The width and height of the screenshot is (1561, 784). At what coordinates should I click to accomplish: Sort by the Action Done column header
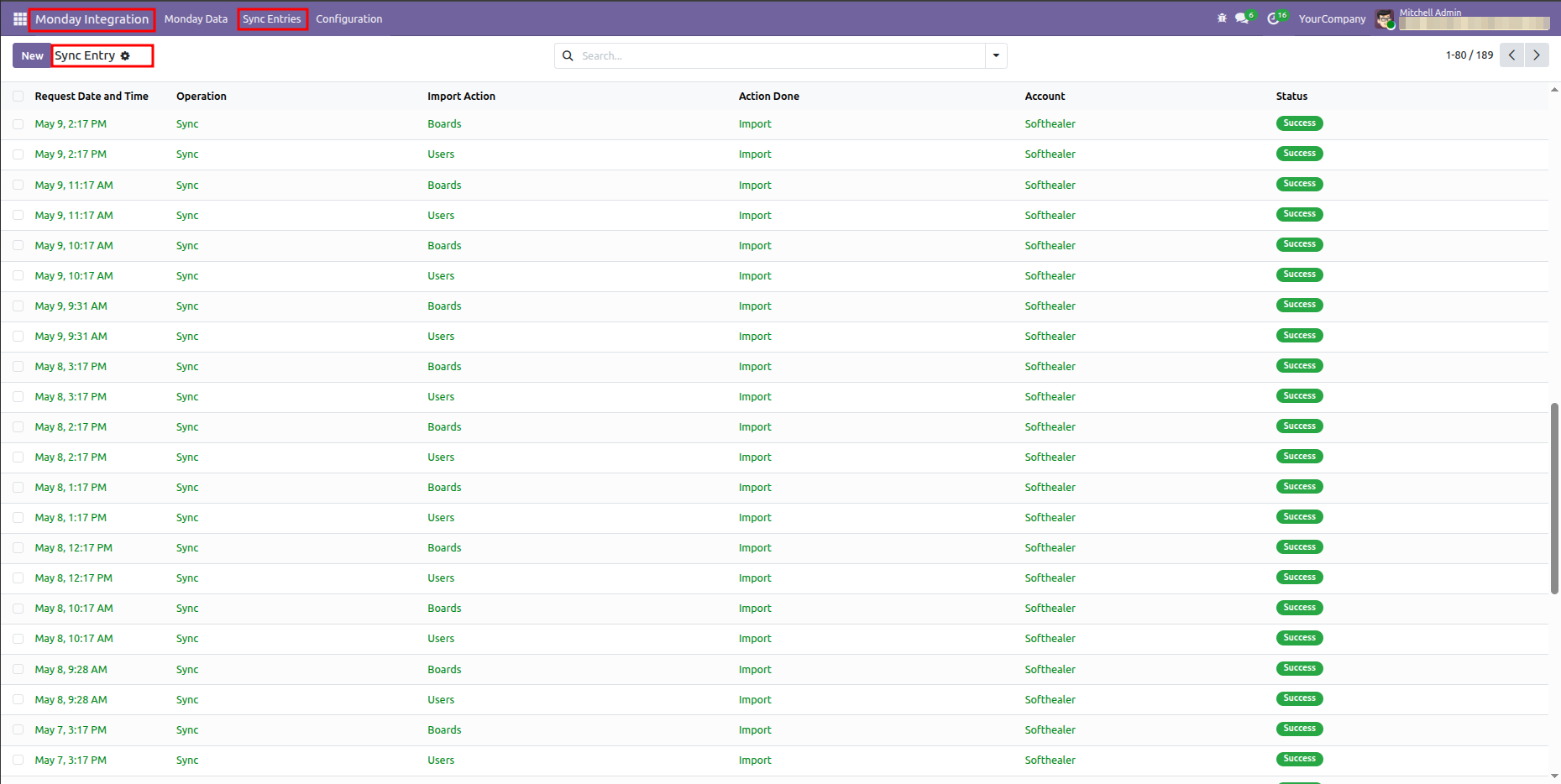point(769,97)
